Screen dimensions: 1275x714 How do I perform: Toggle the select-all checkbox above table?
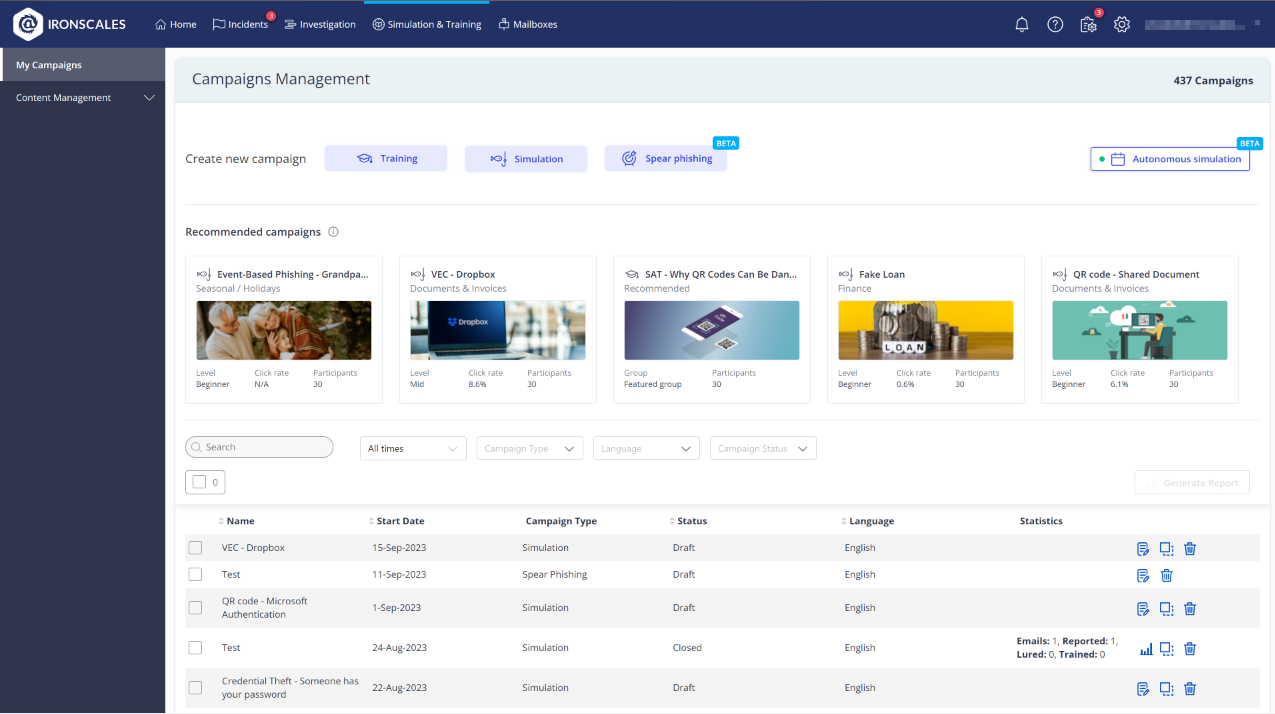point(199,482)
